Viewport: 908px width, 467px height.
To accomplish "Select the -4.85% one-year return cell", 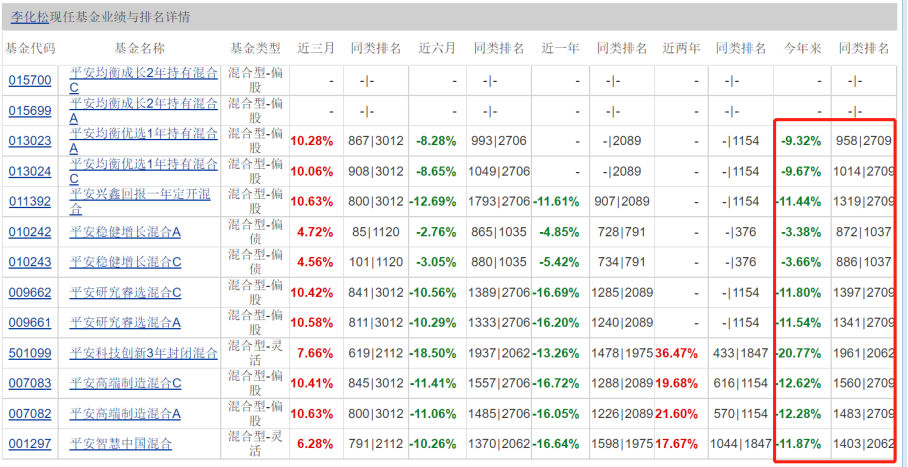I will 559,232.
